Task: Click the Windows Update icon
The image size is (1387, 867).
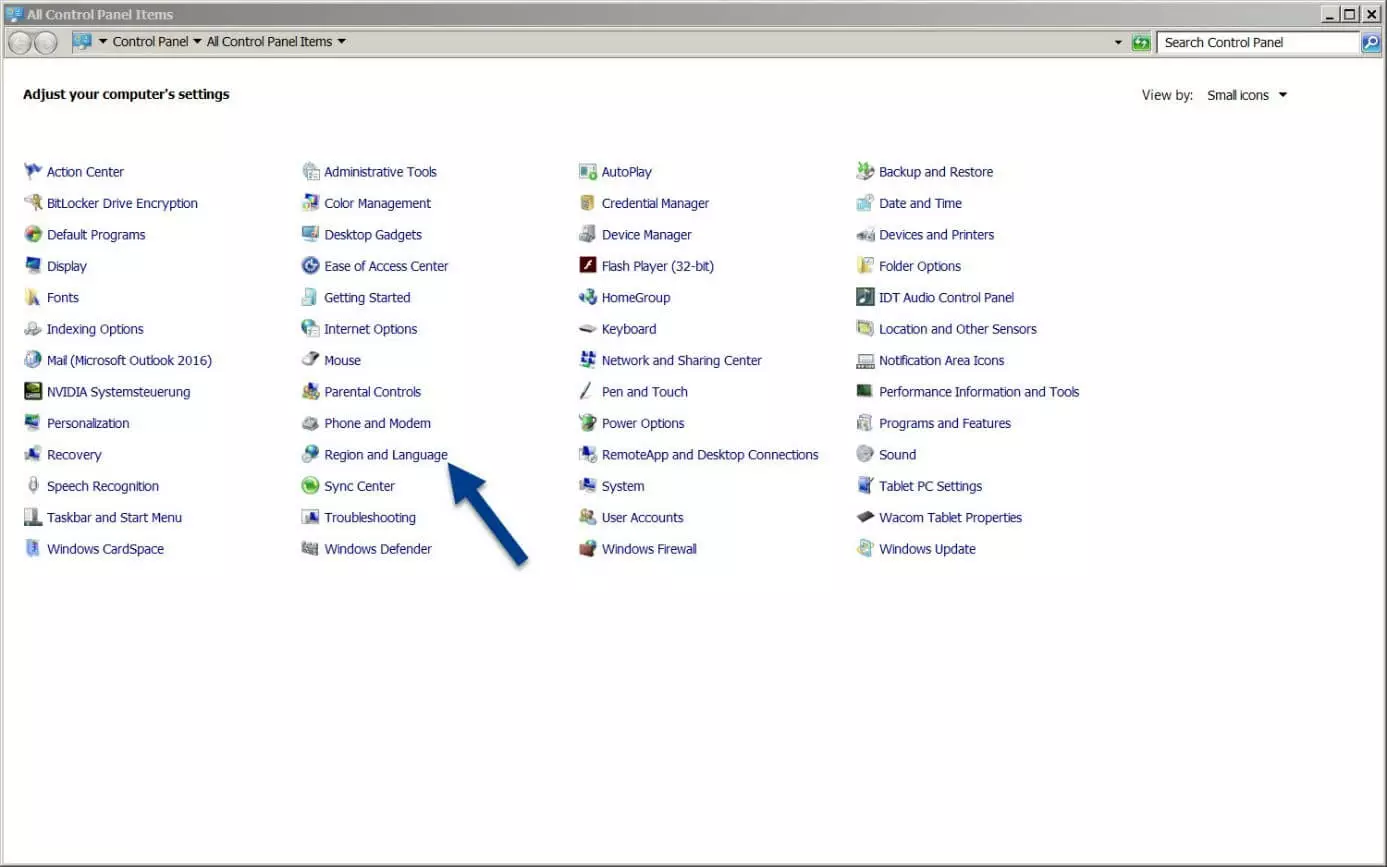Action: pyautogui.click(x=865, y=549)
